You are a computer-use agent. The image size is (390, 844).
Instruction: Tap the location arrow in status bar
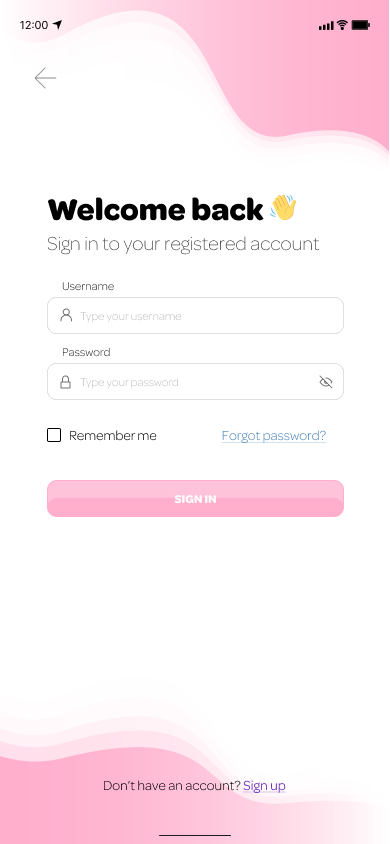(58, 25)
